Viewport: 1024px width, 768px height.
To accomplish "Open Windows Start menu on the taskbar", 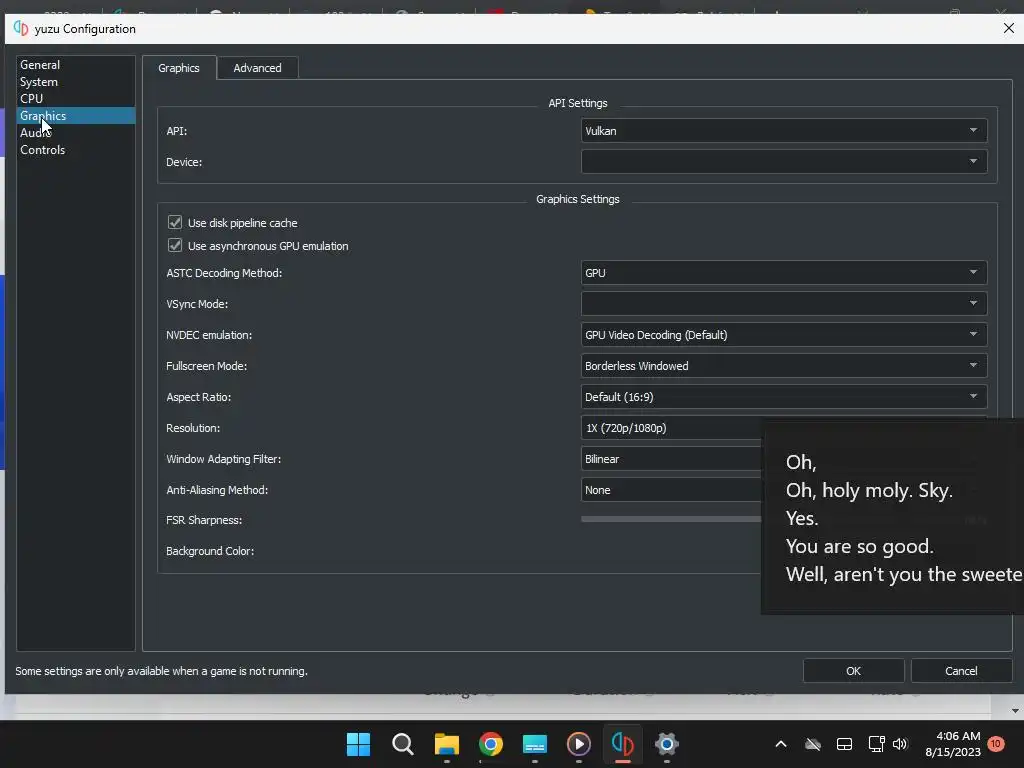I will click(358, 744).
